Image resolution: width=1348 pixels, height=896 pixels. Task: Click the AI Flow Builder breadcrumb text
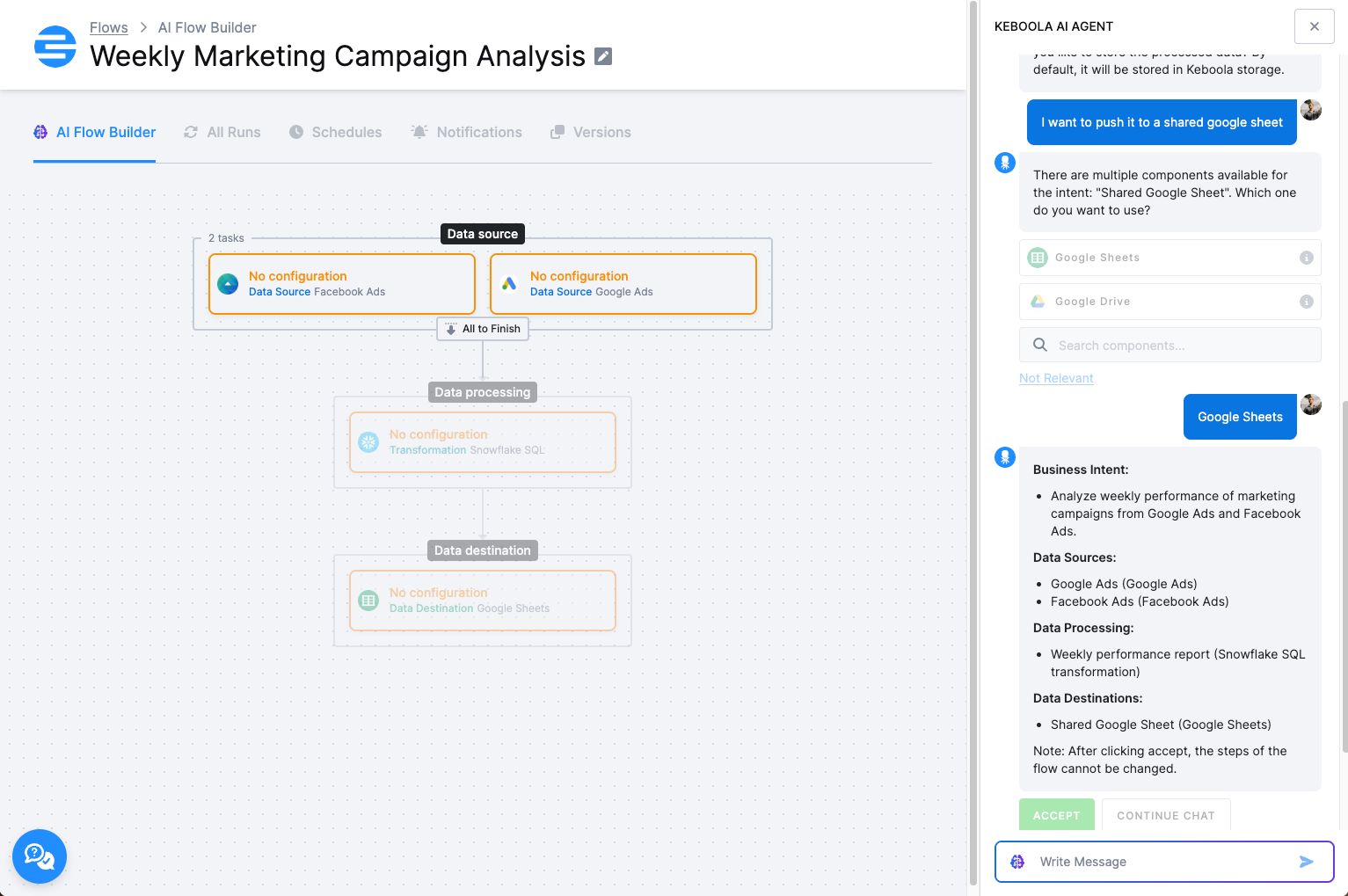pos(208,27)
